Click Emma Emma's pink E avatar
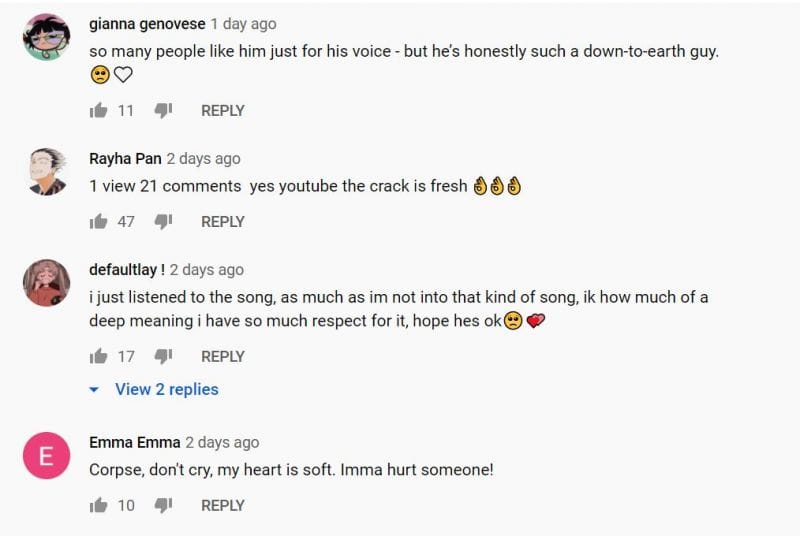800x536 pixels. point(46,458)
